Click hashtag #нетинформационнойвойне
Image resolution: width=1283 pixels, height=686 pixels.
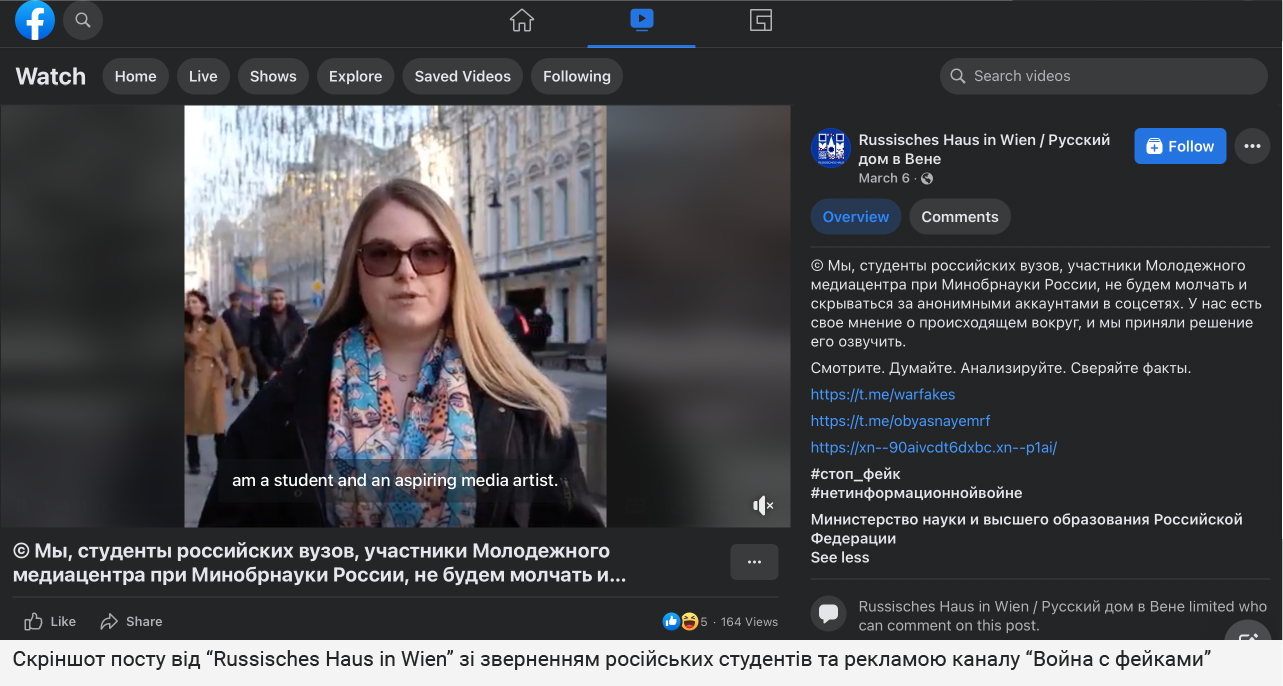pos(916,493)
